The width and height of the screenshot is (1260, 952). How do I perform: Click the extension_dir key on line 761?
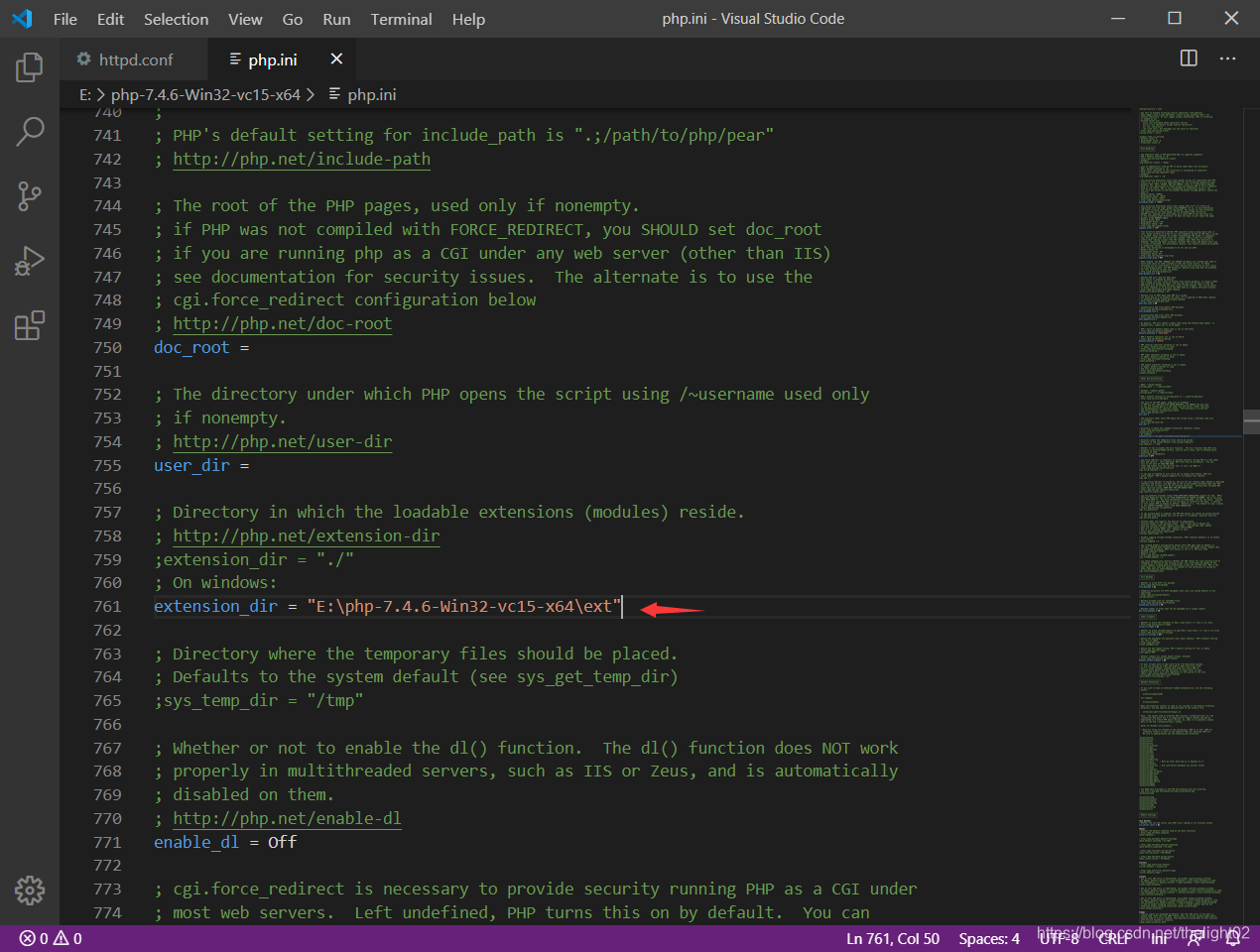pos(215,606)
